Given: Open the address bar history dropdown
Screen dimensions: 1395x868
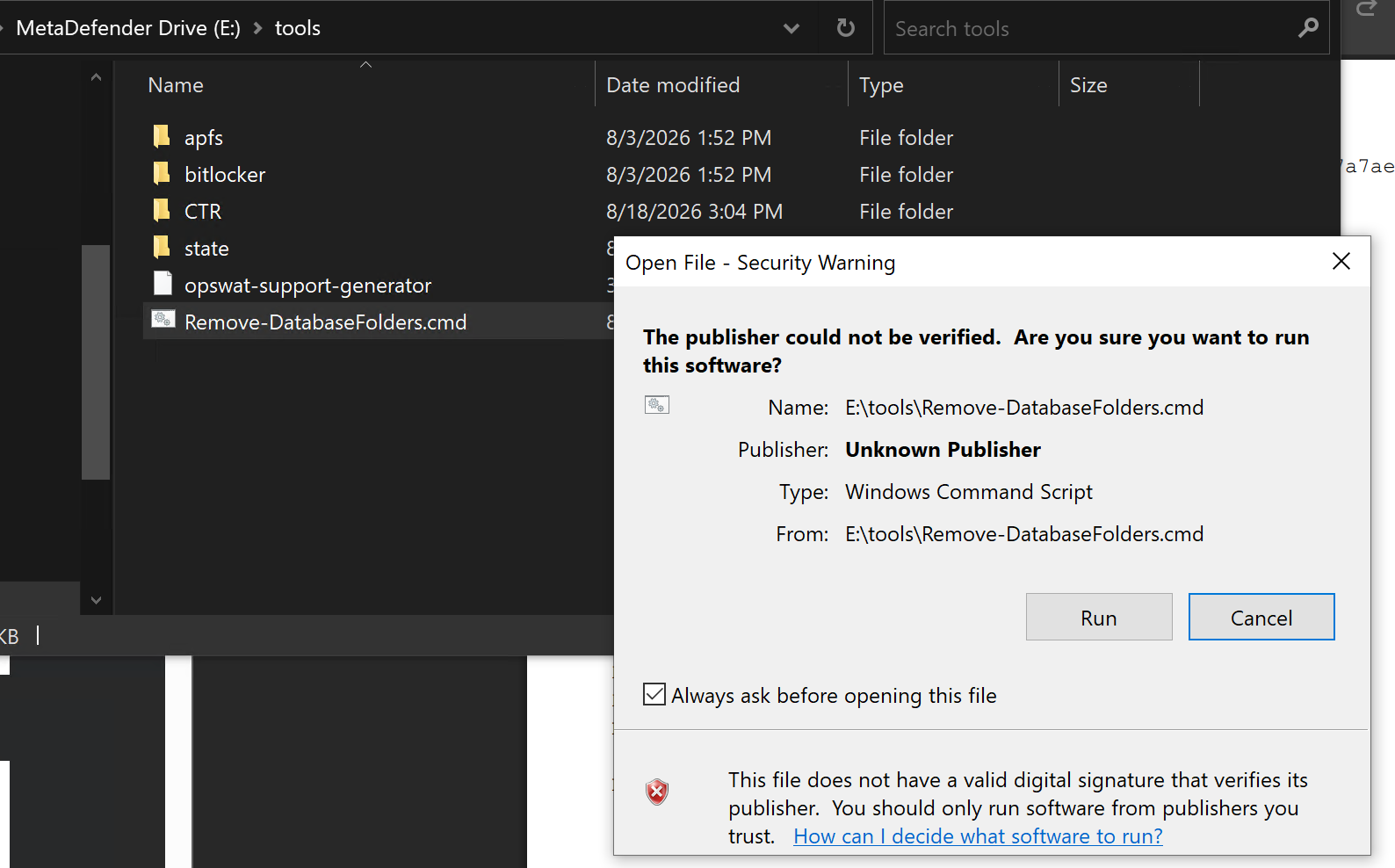Looking at the screenshot, I should (791, 28).
